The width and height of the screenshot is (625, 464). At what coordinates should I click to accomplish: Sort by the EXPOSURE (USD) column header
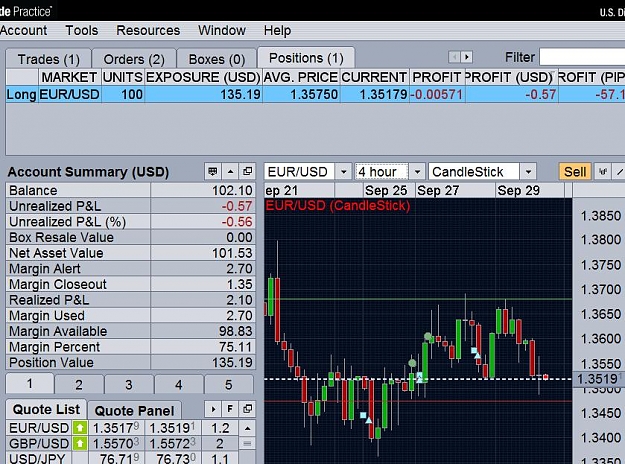[203, 77]
